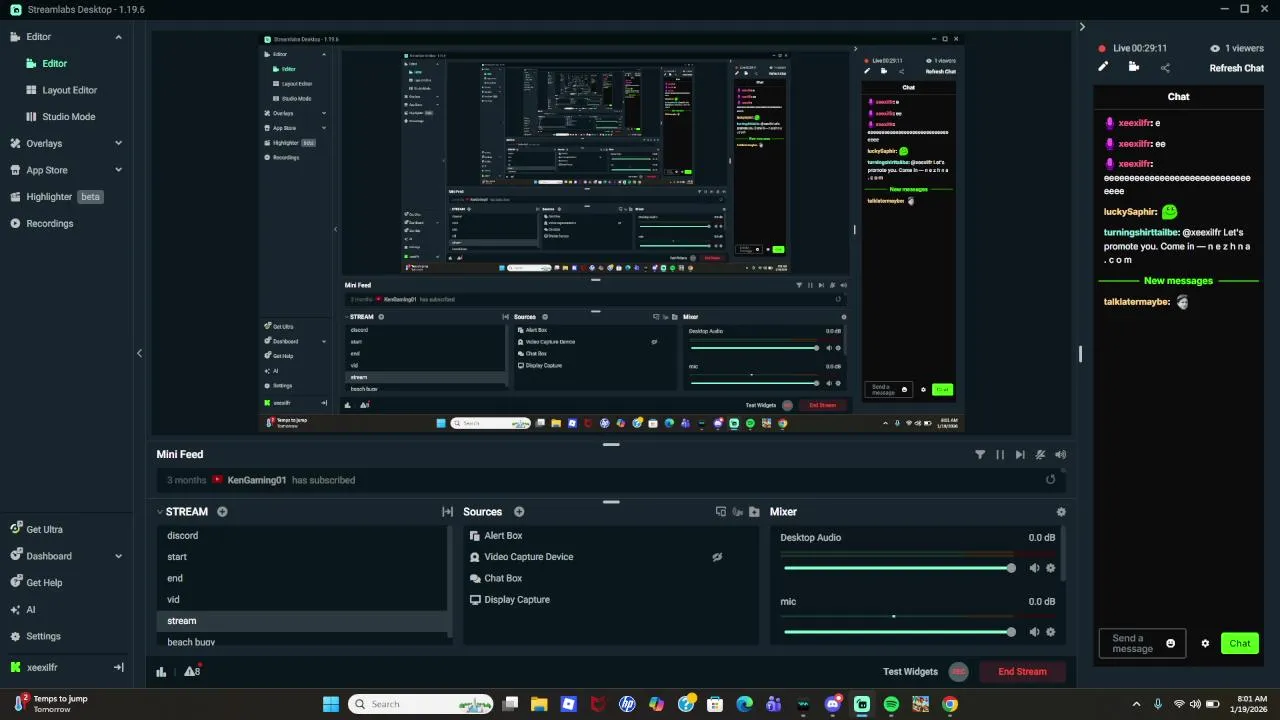Open Discord from the Windows taskbar
The image size is (1280, 720).
tap(833, 704)
